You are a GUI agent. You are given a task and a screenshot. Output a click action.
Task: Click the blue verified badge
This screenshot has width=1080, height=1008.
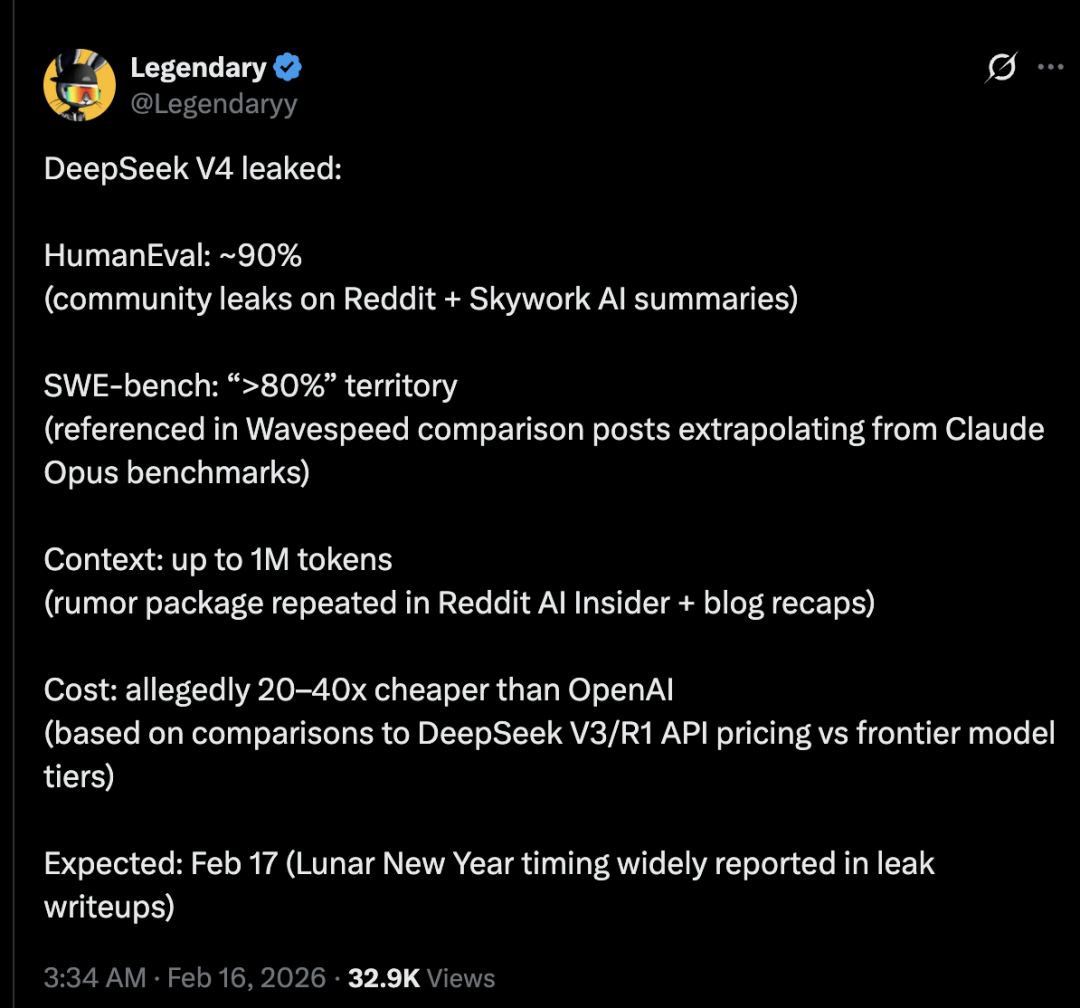click(x=288, y=68)
